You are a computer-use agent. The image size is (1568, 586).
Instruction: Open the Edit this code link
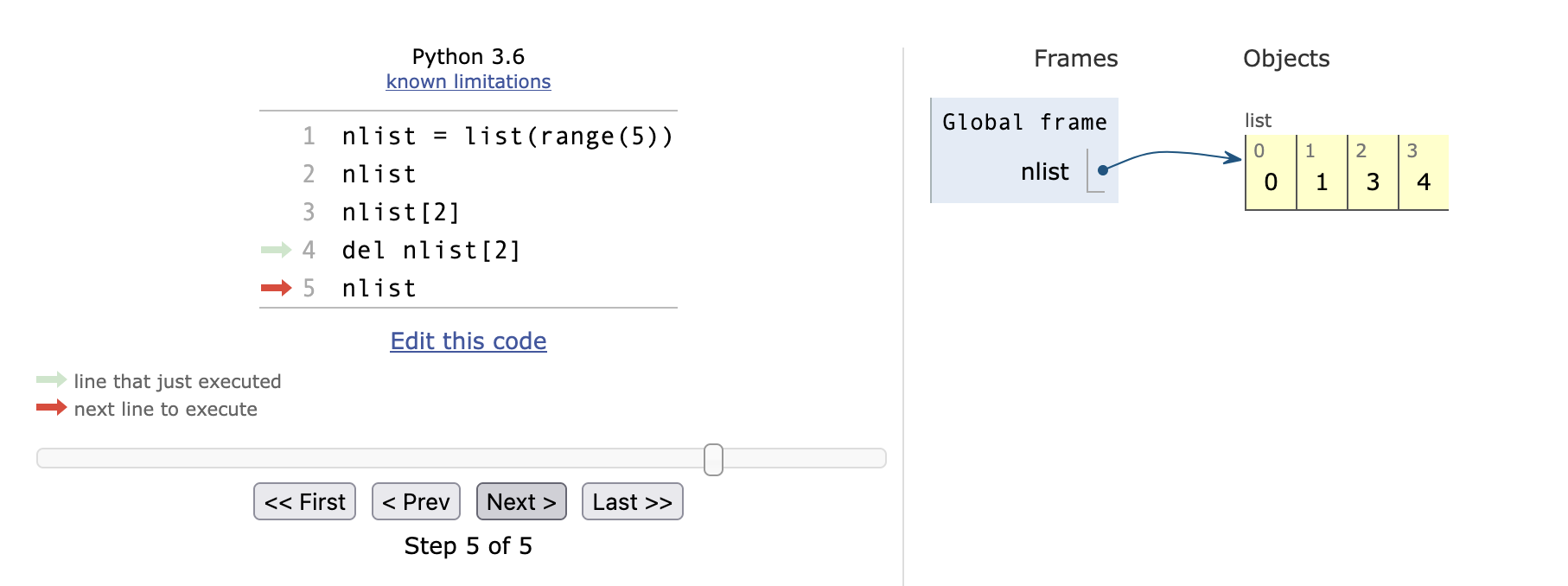[x=468, y=341]
